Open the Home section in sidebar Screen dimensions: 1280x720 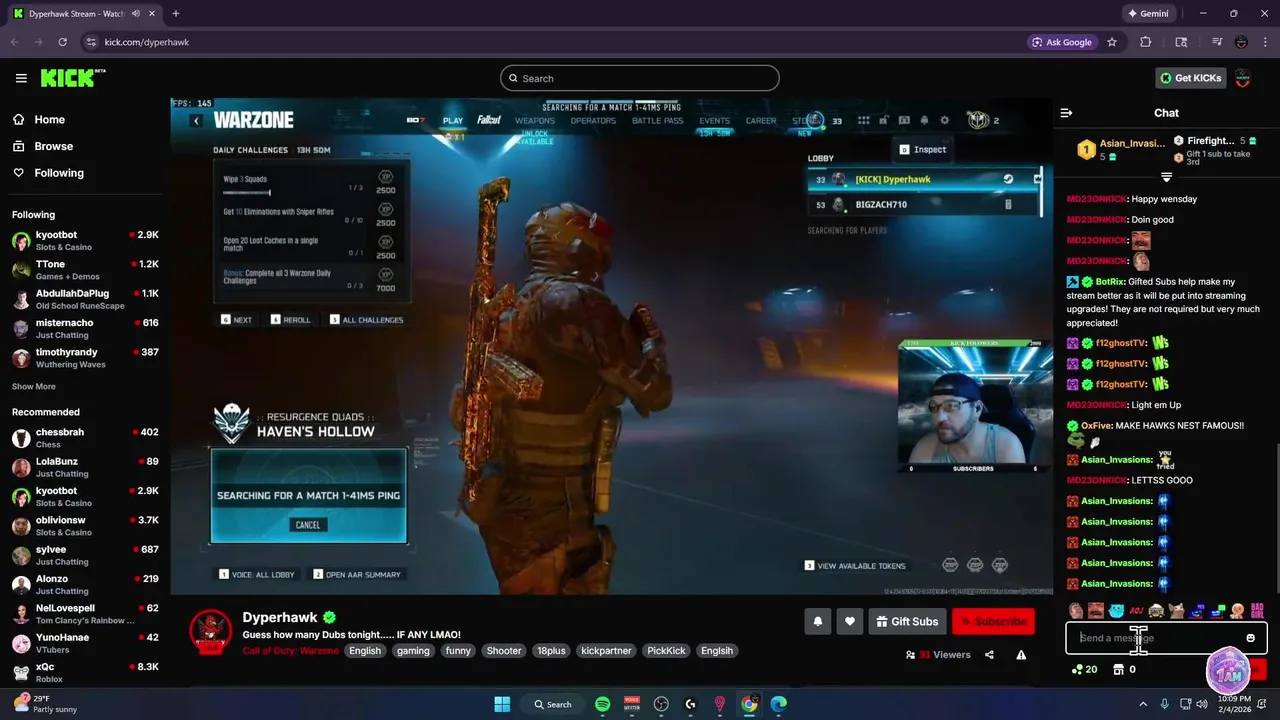click(x=39, y=119)
